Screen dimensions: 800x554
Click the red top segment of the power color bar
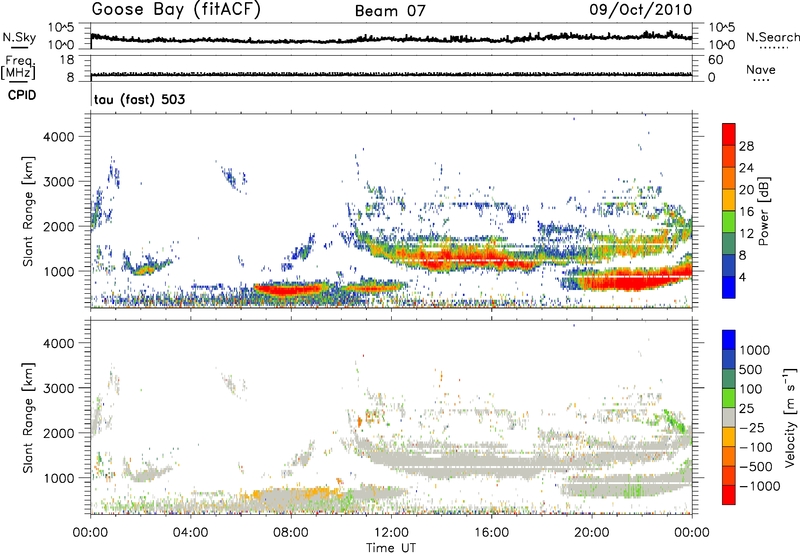point(729,134)
